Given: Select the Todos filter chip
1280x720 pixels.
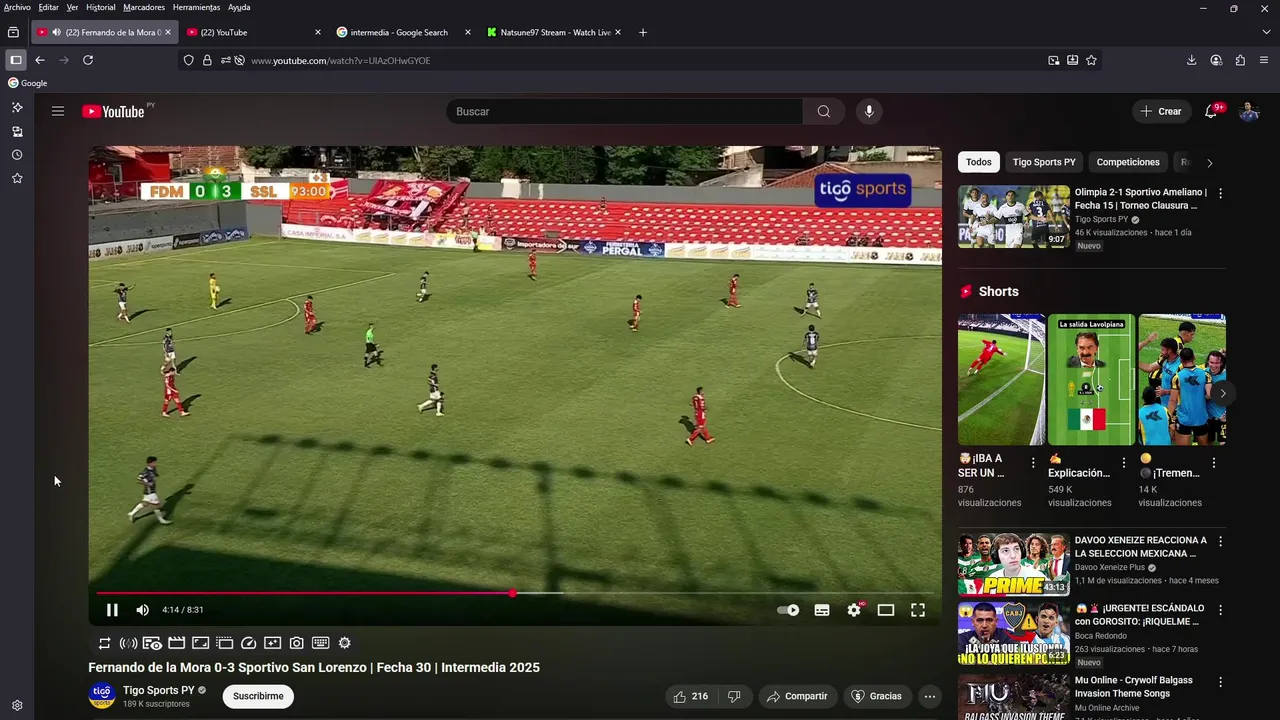Looking at the screenshot, I should point(979,162).
